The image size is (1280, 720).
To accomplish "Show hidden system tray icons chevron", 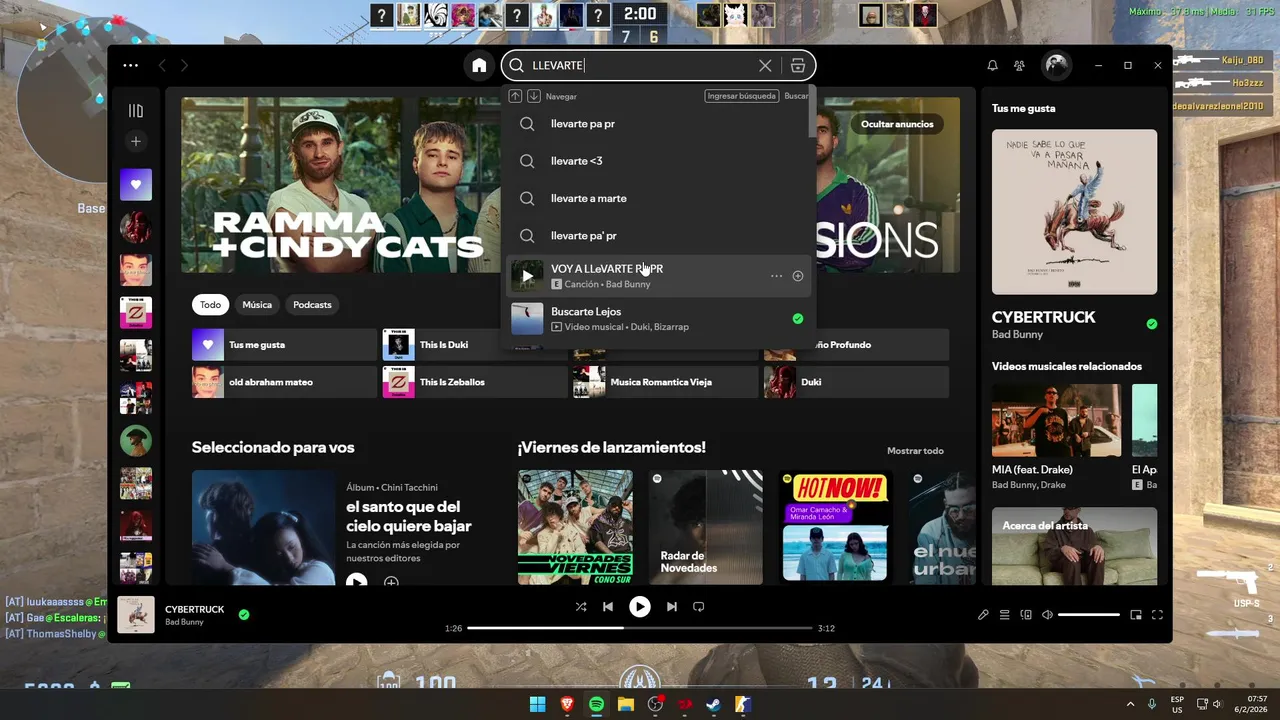I will click(x=1131, y=704).
